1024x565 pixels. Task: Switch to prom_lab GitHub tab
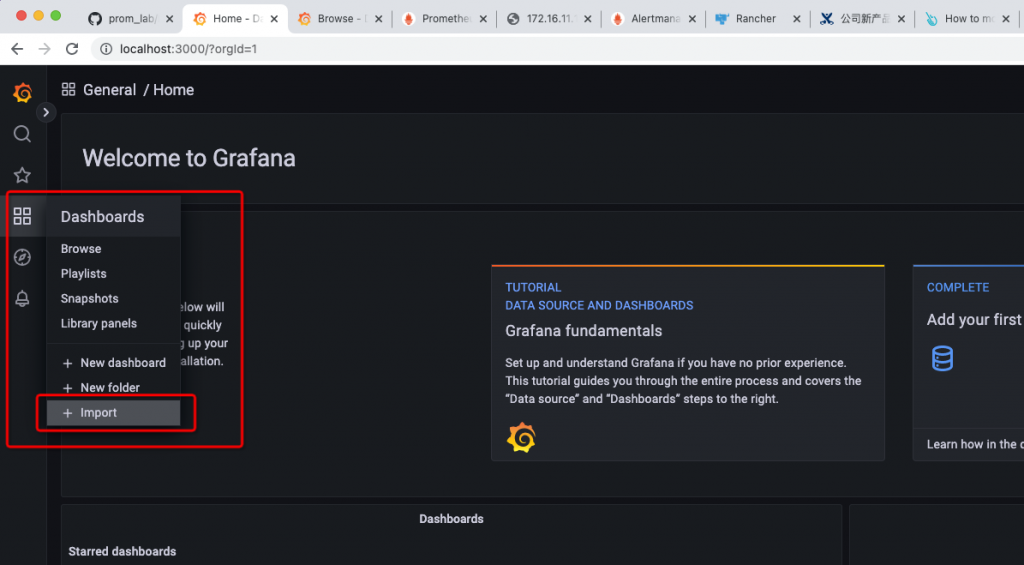pos(131,19)
